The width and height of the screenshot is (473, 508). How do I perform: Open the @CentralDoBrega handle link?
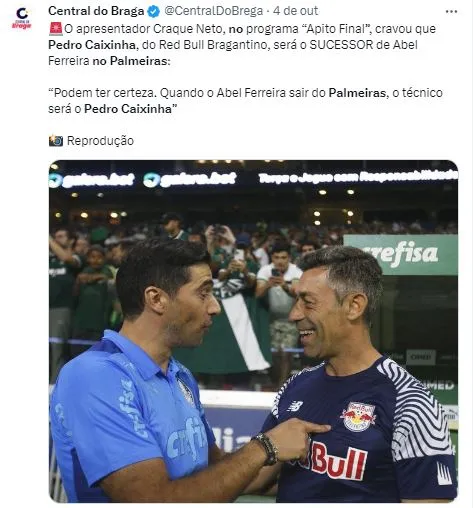(x=213, y=11)
